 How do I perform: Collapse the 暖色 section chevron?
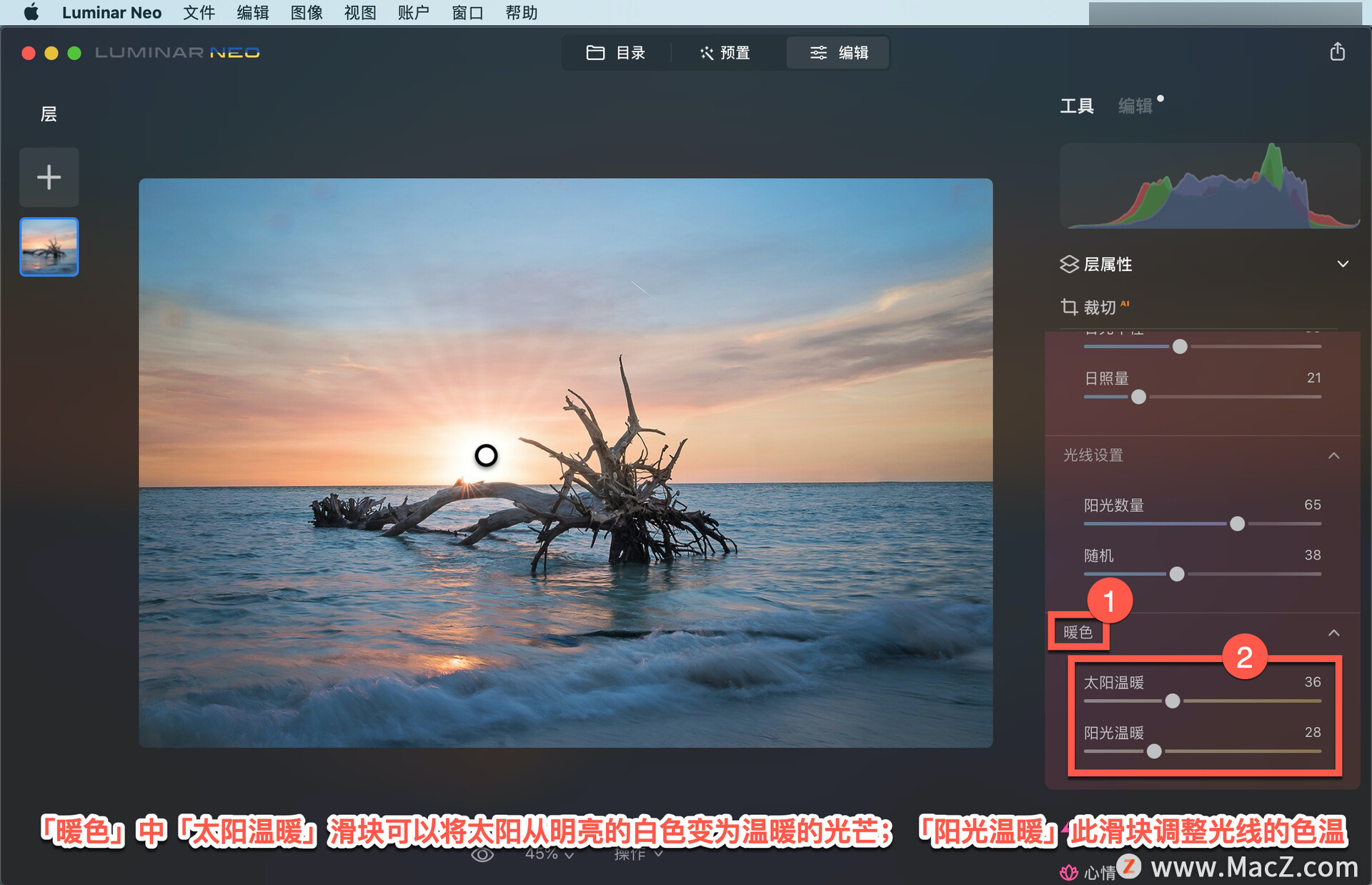click(x=1333, y=633)
